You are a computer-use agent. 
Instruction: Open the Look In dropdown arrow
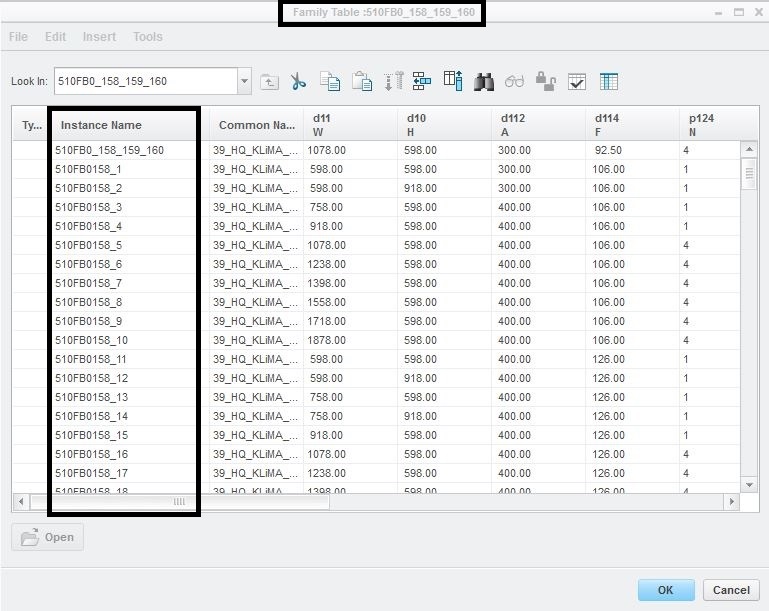click(x=244, y=81)
